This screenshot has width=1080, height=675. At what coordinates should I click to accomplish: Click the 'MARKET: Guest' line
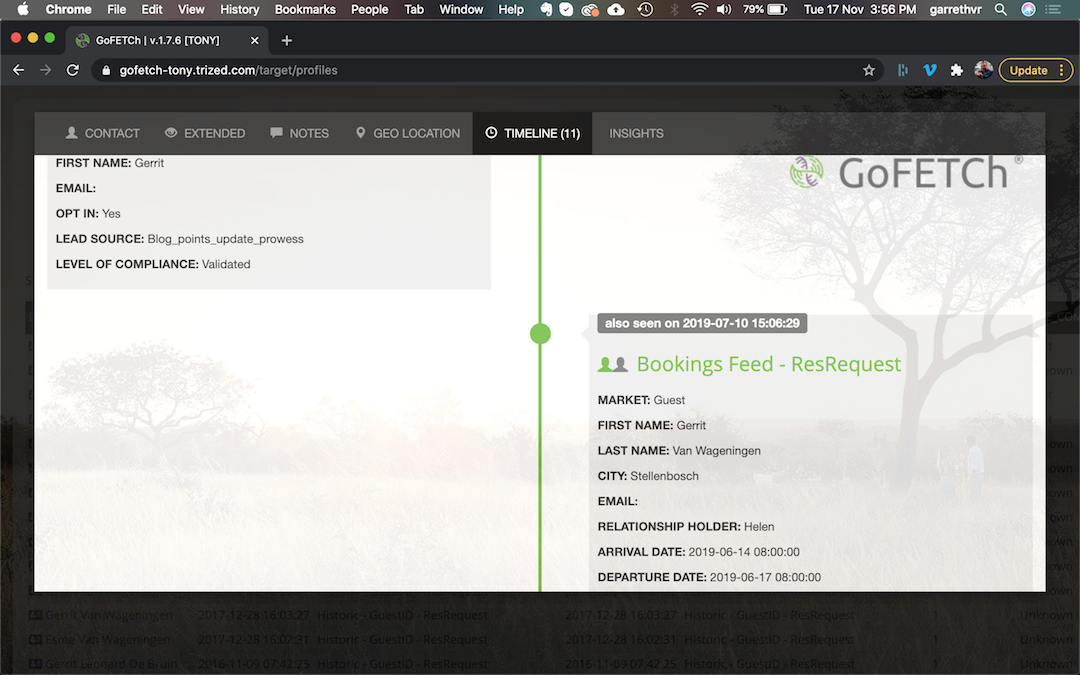[x=641, y=400]
